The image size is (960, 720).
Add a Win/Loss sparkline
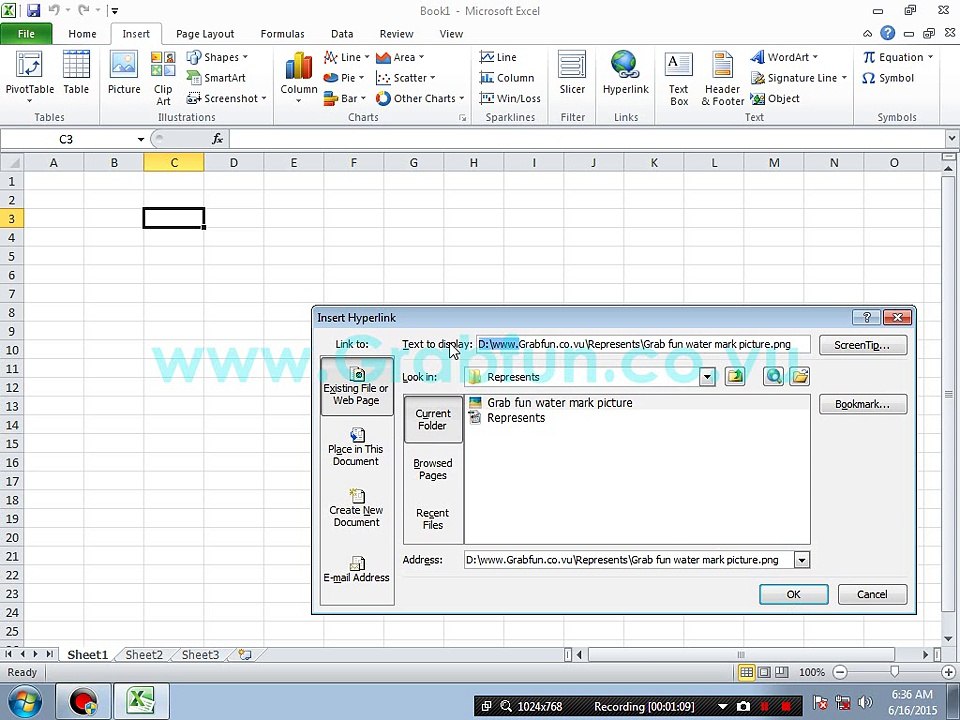click(x=510, y=98)
